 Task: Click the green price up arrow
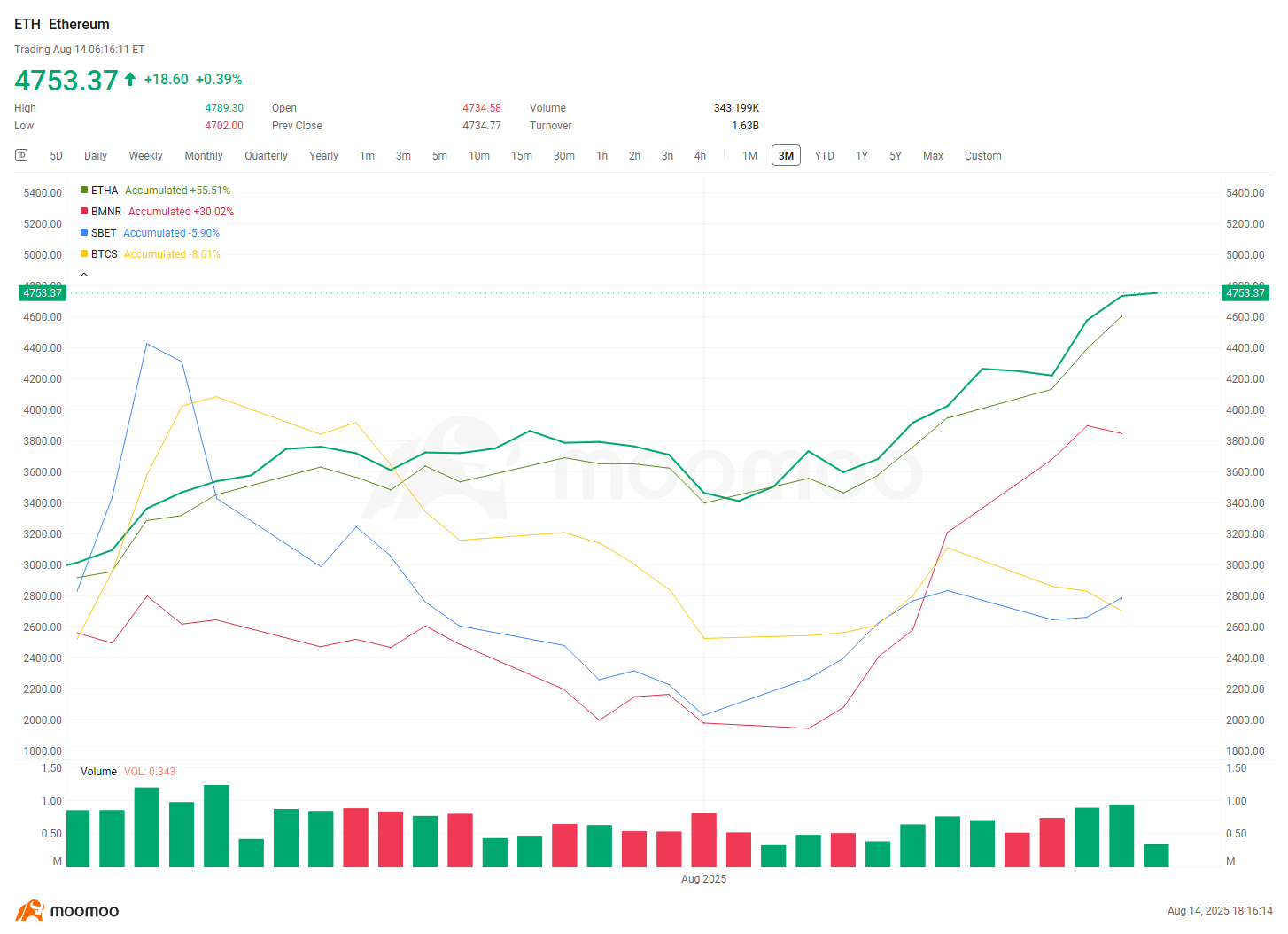click(x=130, y=79)
